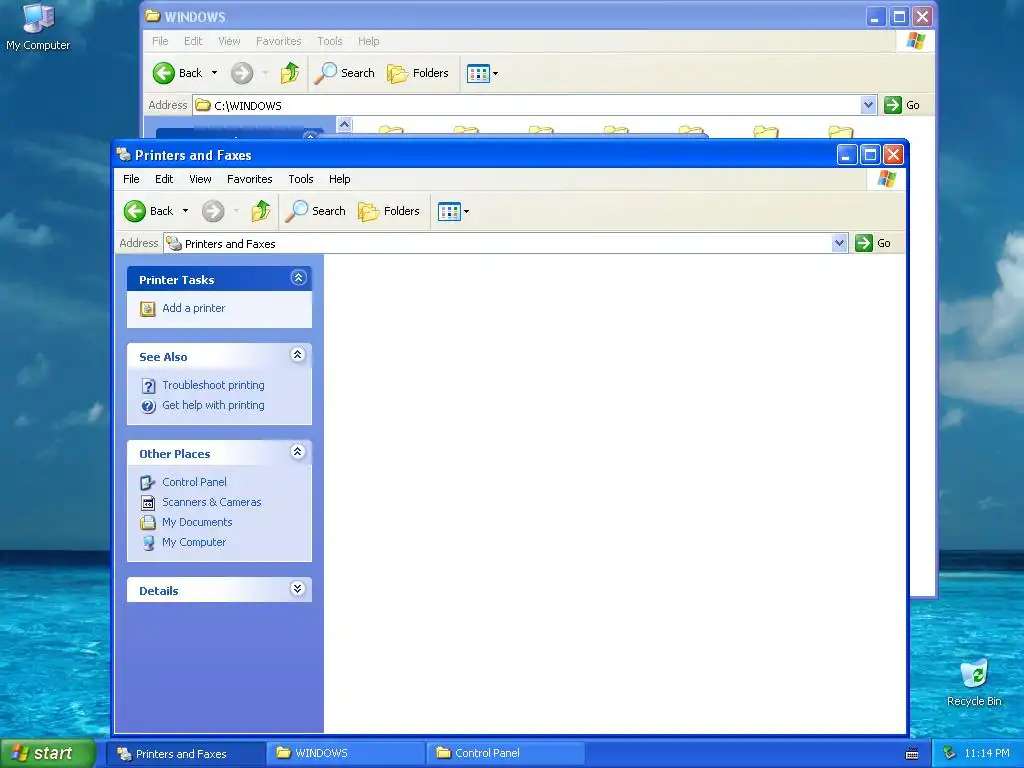Screen dimensions: 1024x768
Task: Toggle Folders pane in Printers and Faxes
Action: 389,211
